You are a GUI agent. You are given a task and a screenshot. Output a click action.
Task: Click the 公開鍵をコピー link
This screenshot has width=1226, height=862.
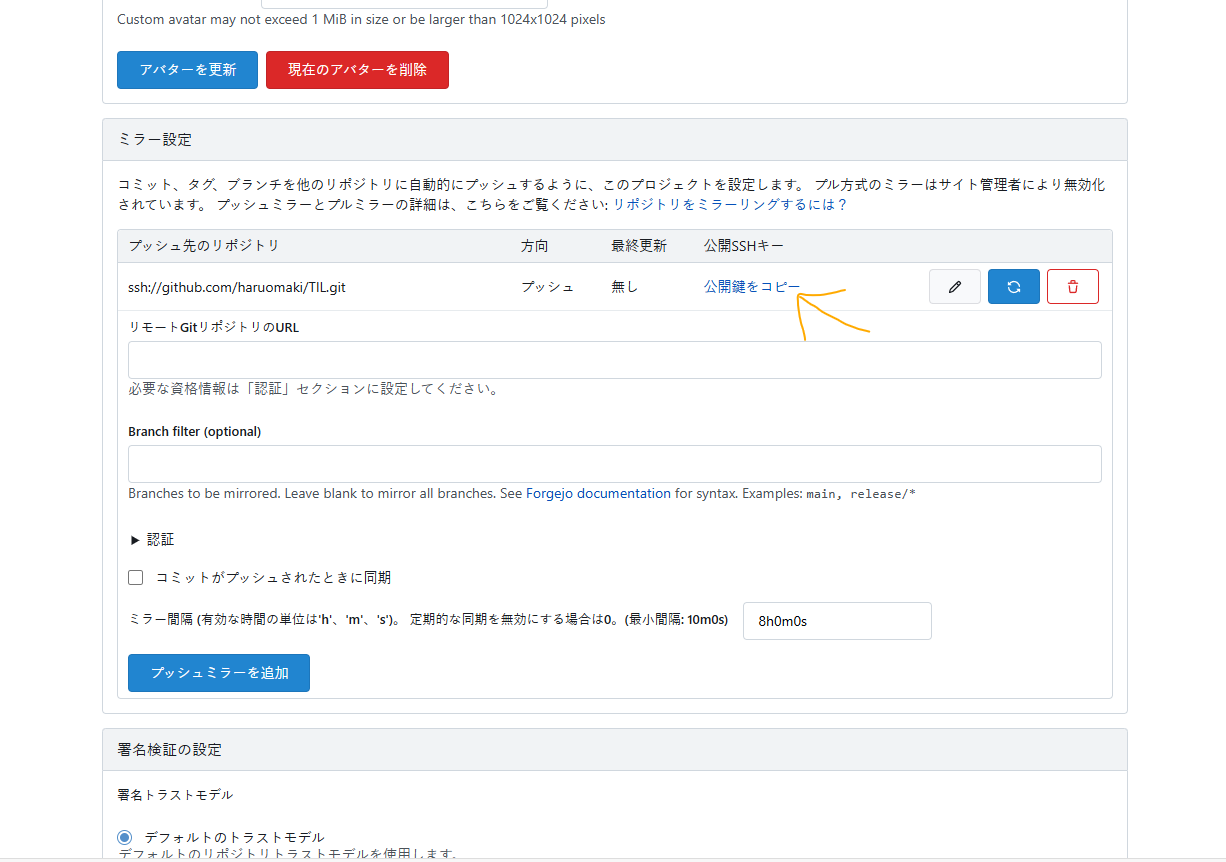(x=752, y=287)
